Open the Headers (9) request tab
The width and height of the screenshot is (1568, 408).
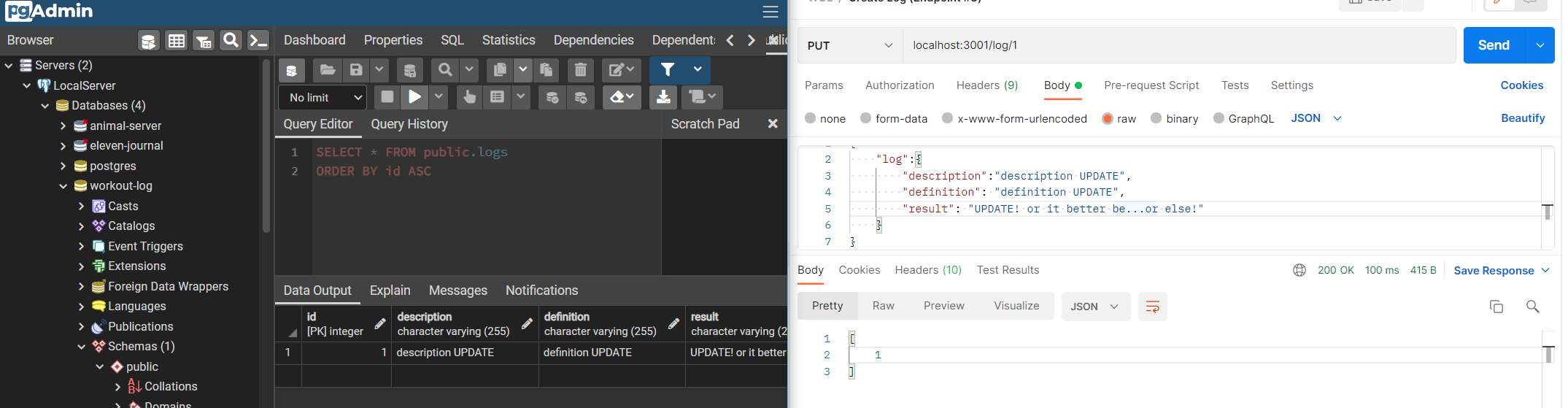point(987,85)
